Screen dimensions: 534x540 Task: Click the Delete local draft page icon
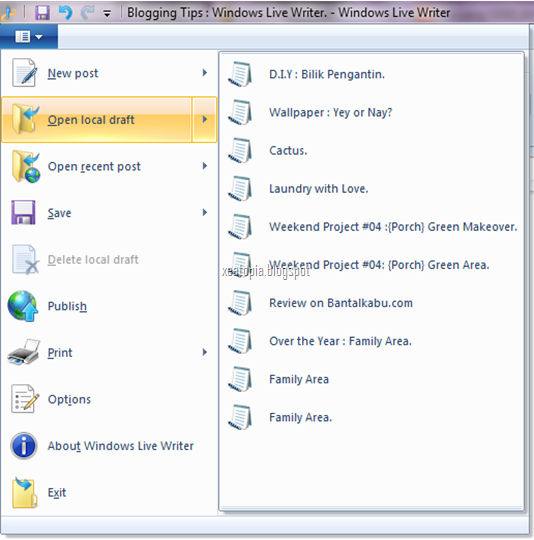[x=25, y=260]
